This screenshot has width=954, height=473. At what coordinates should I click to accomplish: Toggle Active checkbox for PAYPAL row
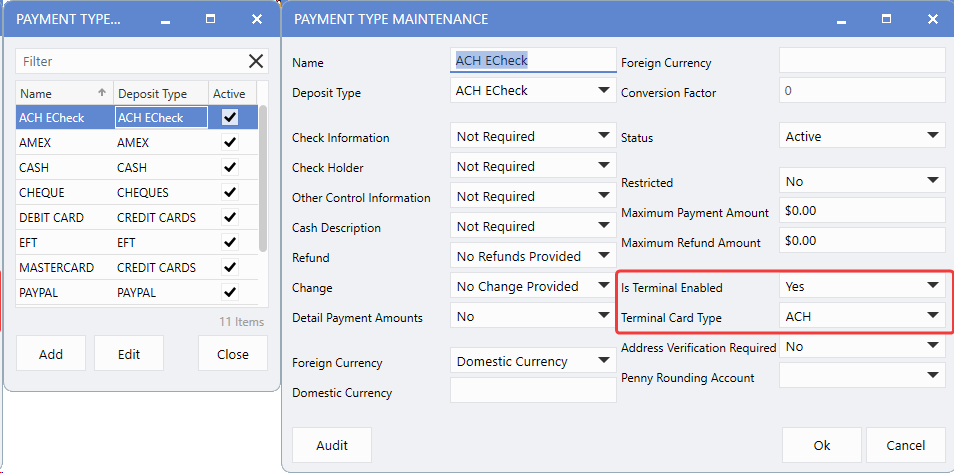(230, 292)
